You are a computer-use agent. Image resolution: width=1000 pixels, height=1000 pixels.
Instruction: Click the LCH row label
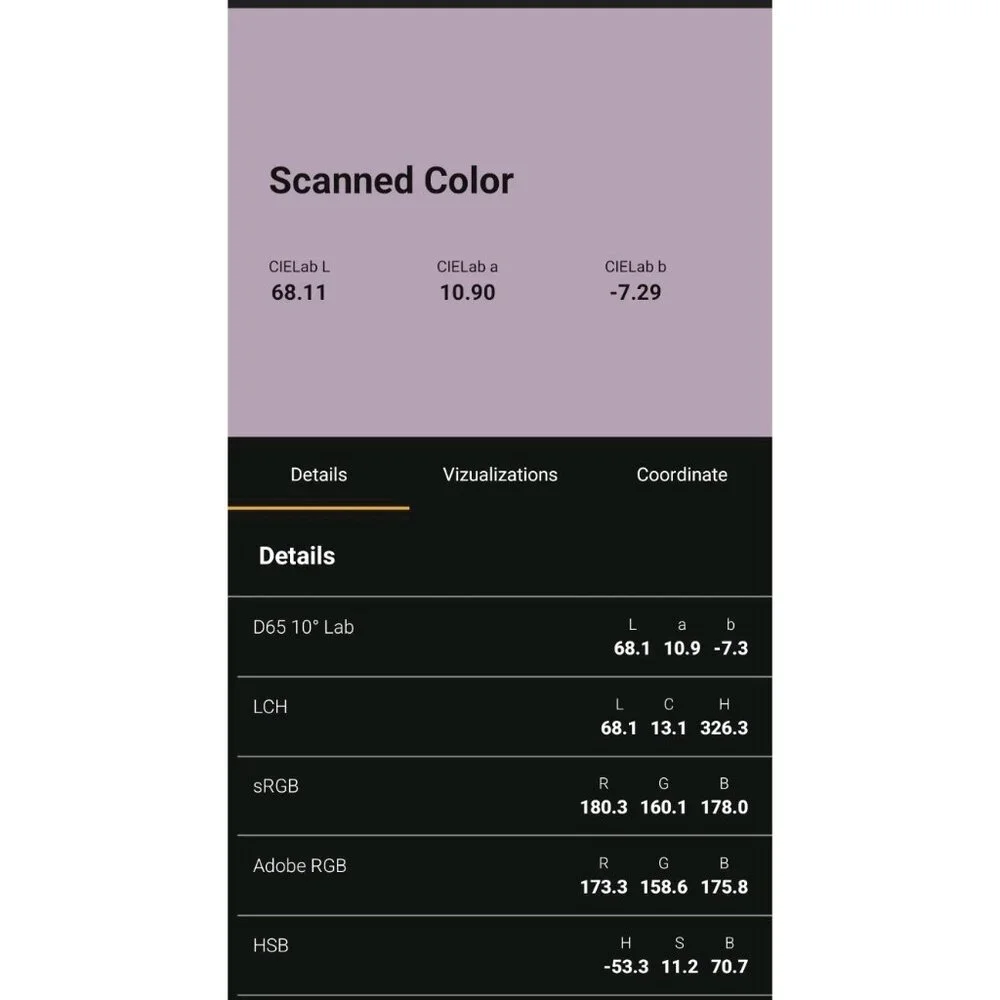tap(270, 707)
